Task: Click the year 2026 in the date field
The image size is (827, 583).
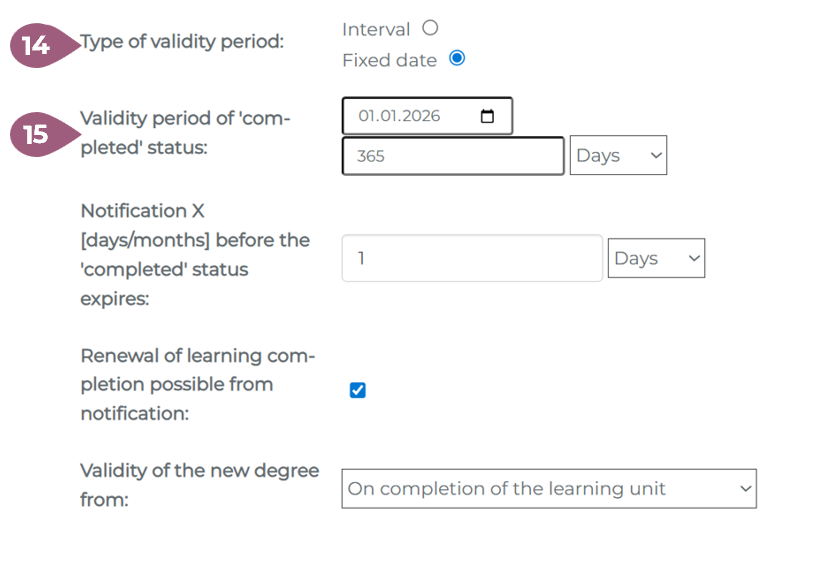Action: click(x=421, y=116)
